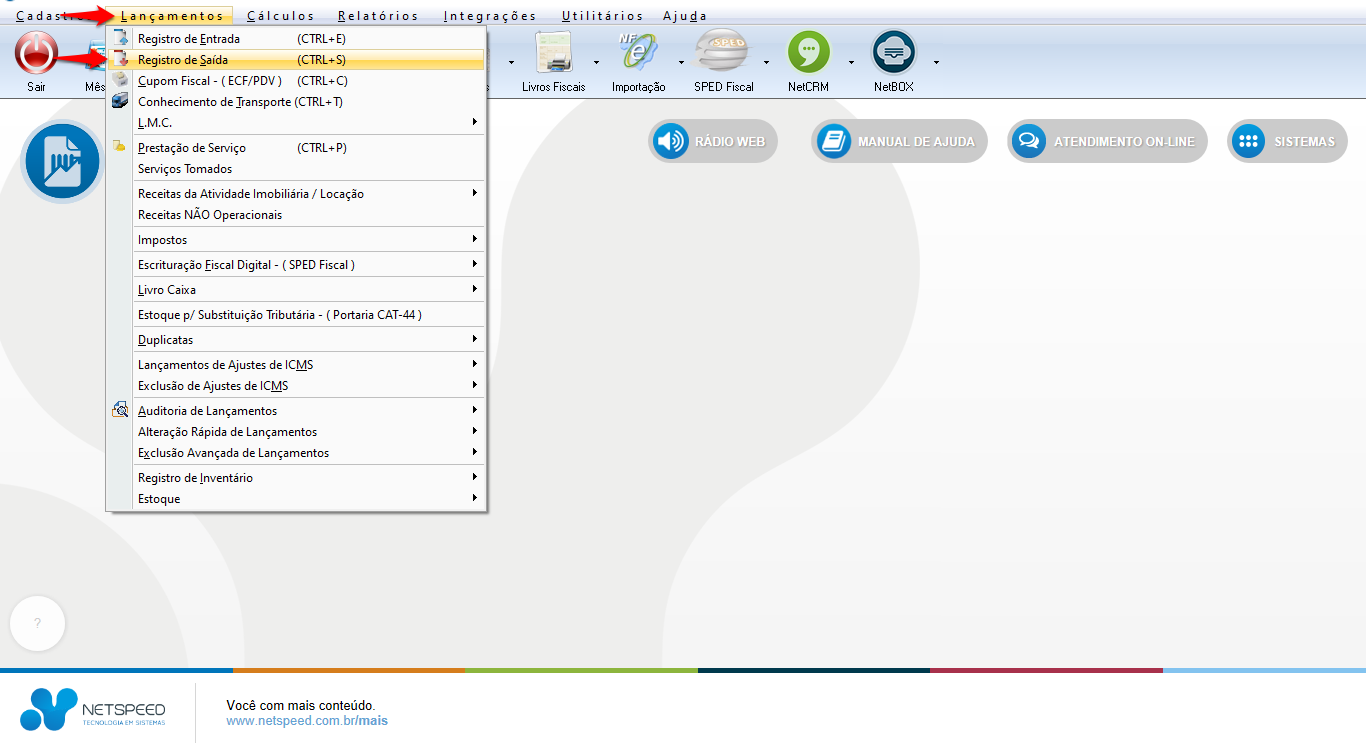Select Cupom Fiscal (ECF/PDV) entry

tap(210, 81)
